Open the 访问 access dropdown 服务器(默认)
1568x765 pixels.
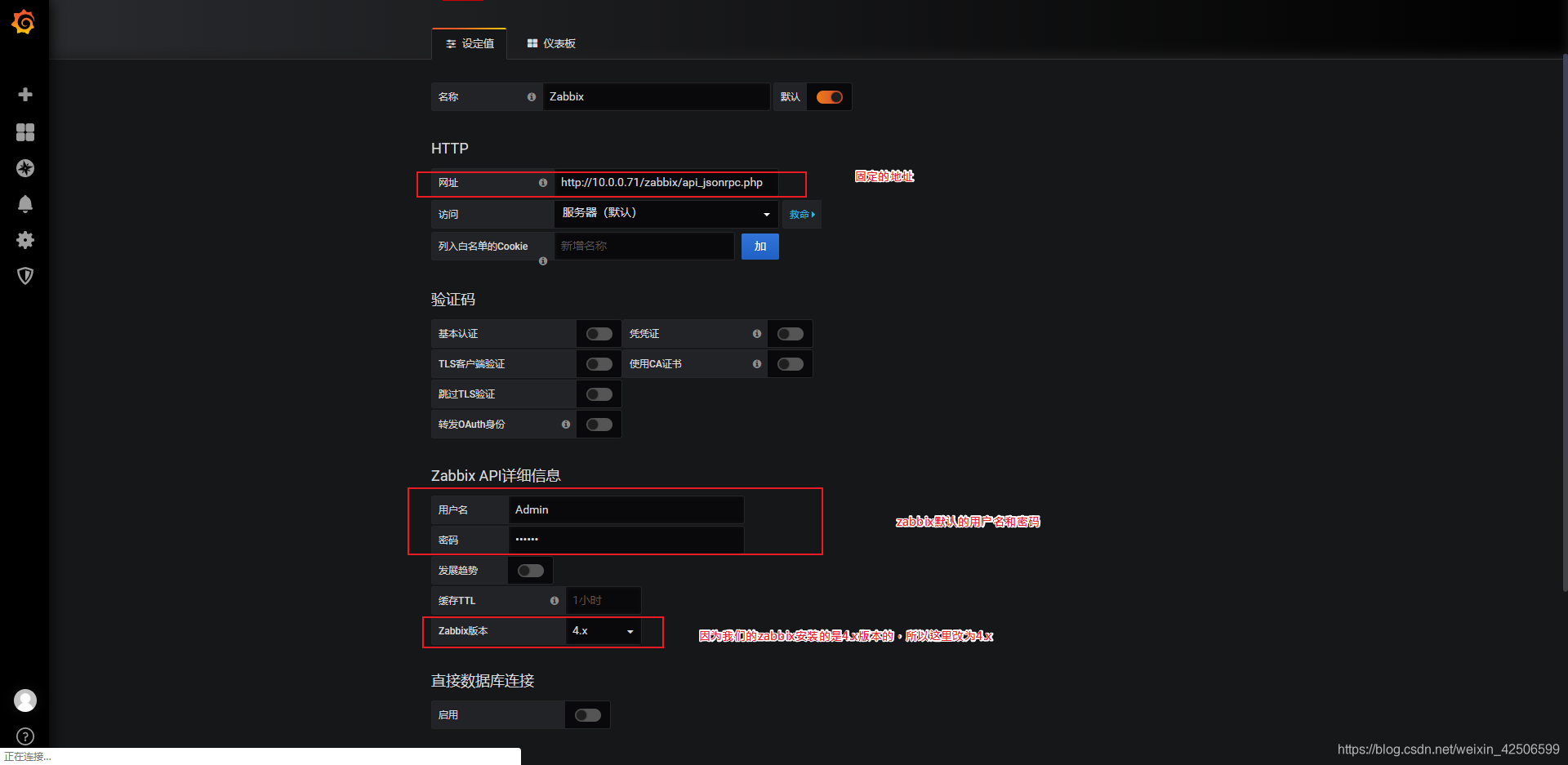coord(666,214)
